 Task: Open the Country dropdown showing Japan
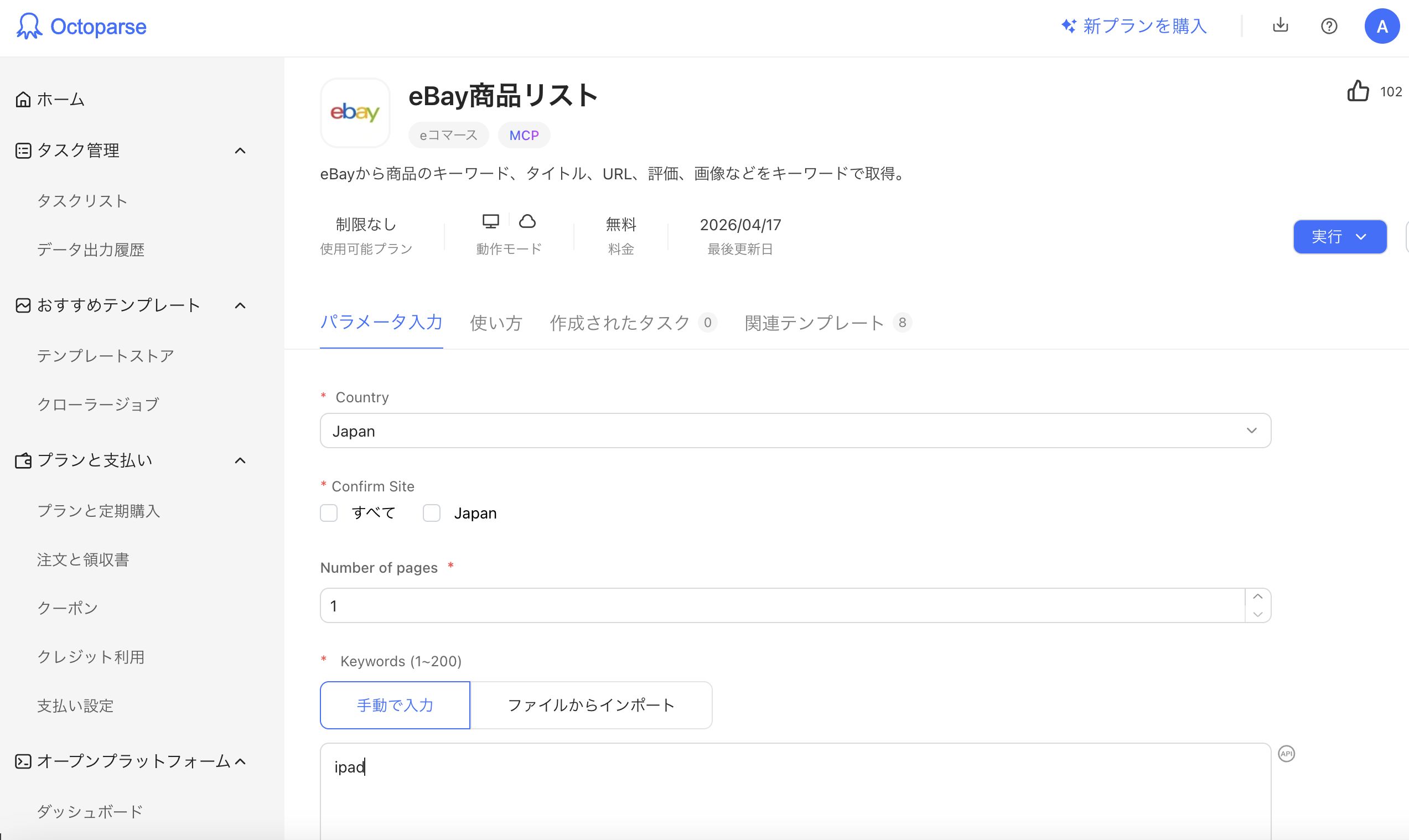coord(795,431)
